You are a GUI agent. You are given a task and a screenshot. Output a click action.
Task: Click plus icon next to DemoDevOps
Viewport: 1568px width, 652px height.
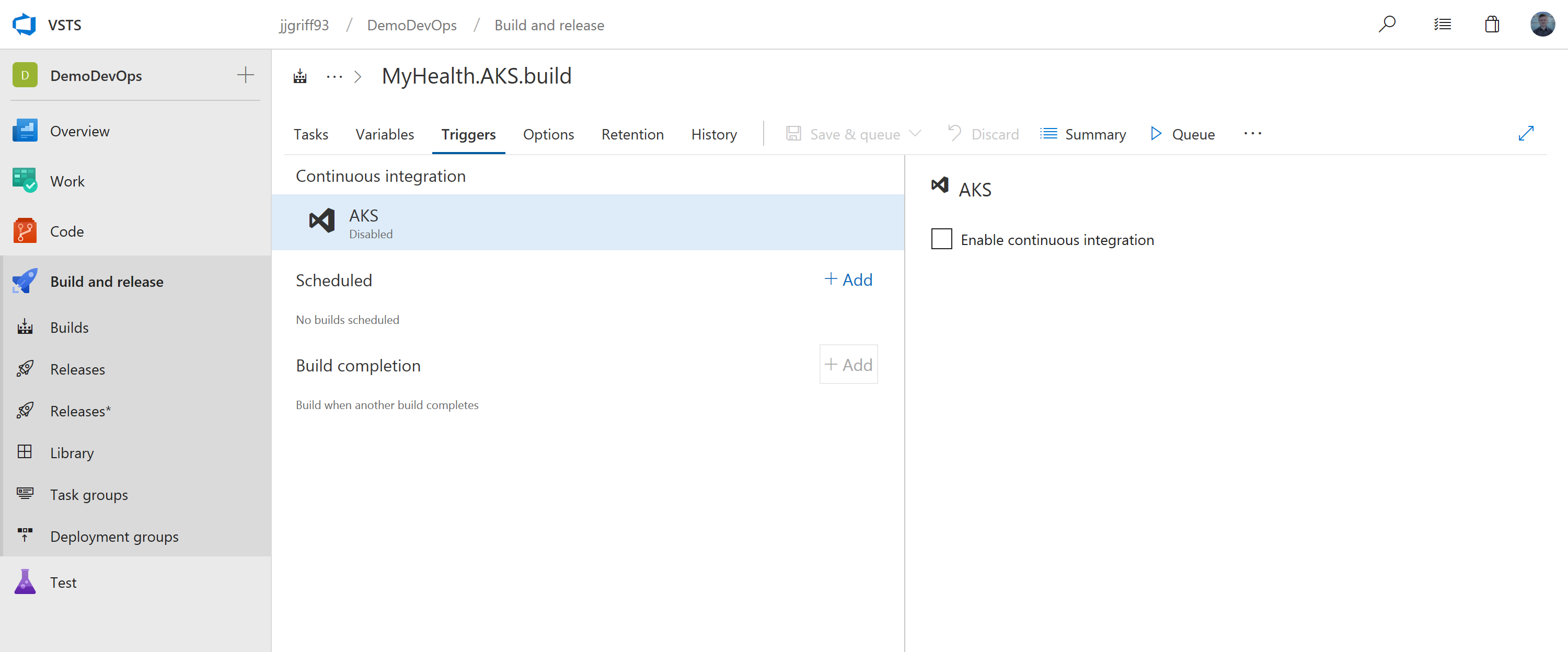(245, 75)
